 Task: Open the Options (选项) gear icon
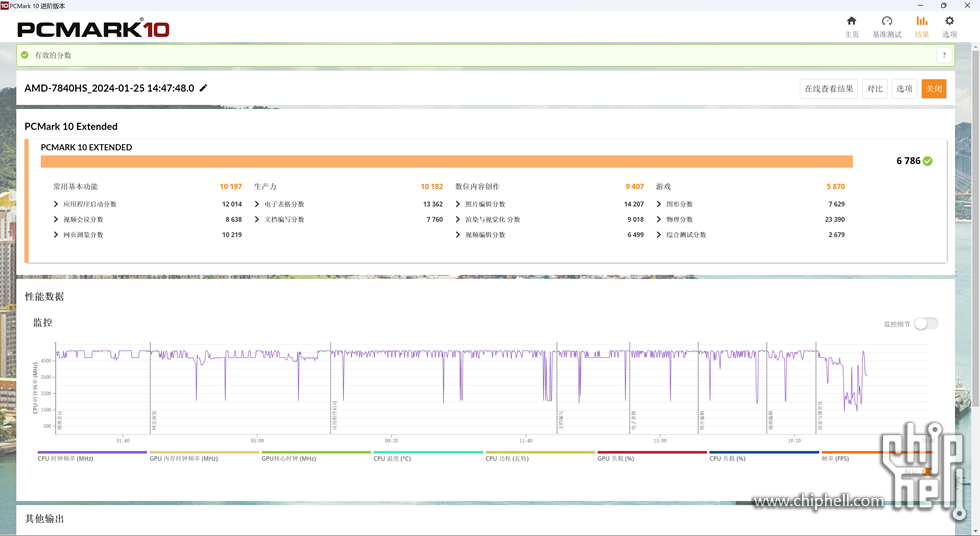(949, 21)
